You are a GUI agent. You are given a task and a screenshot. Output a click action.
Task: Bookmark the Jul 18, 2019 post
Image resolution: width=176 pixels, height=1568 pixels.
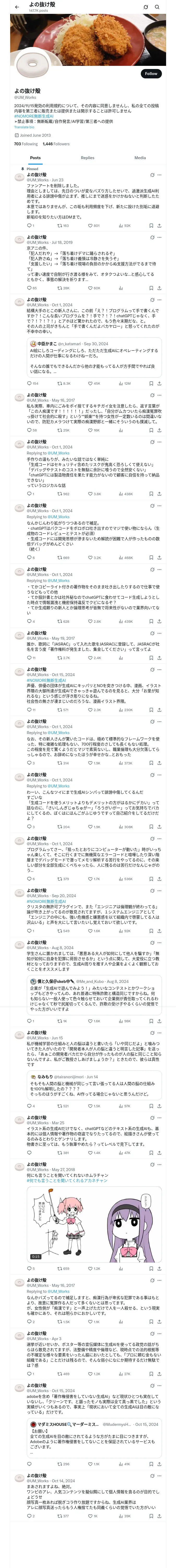point(151,288)
